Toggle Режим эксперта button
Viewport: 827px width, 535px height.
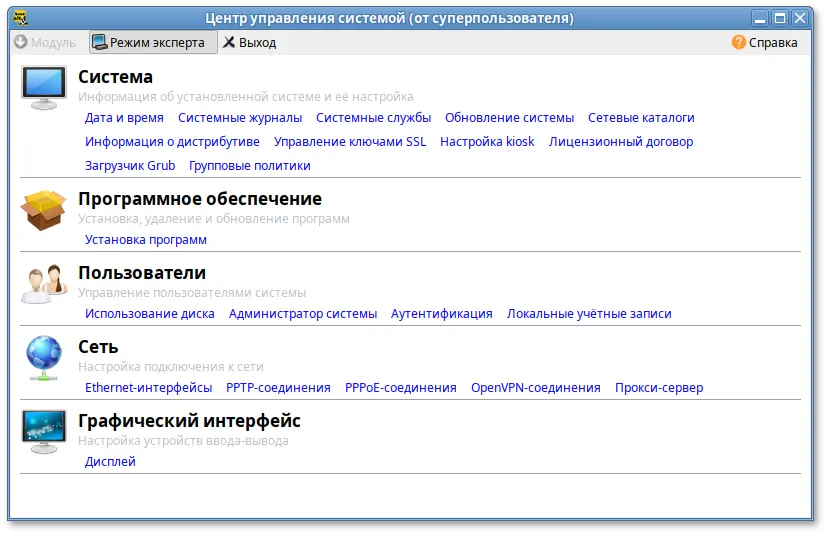[x=153, y=42]
